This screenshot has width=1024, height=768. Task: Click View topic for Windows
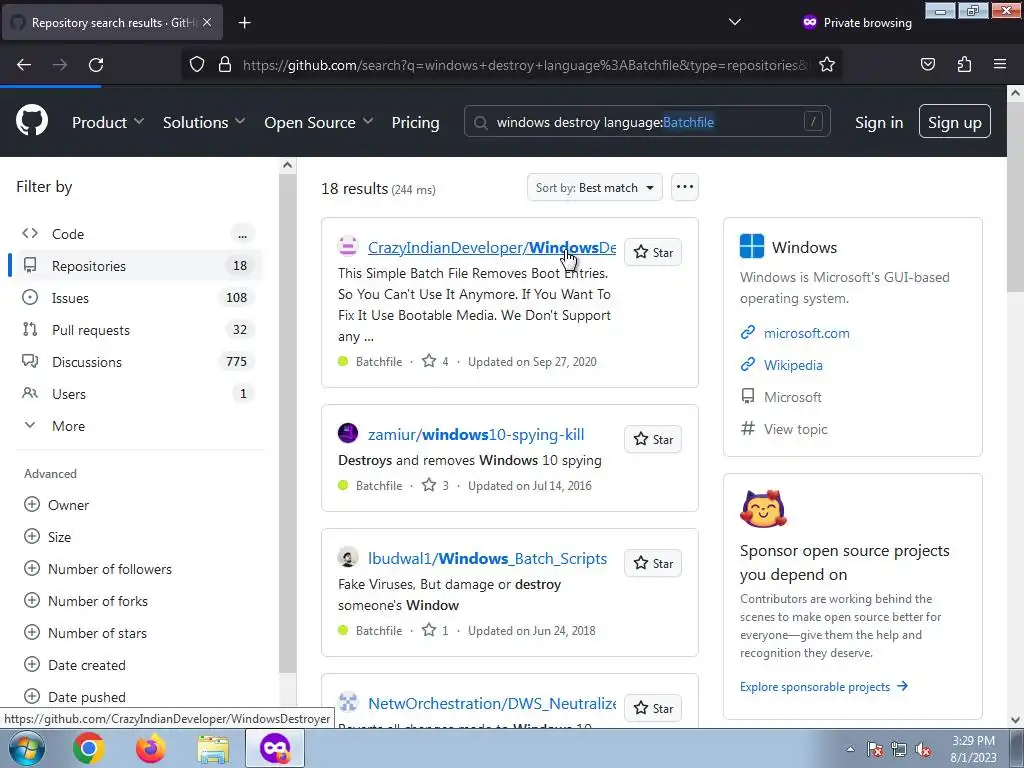795,429
